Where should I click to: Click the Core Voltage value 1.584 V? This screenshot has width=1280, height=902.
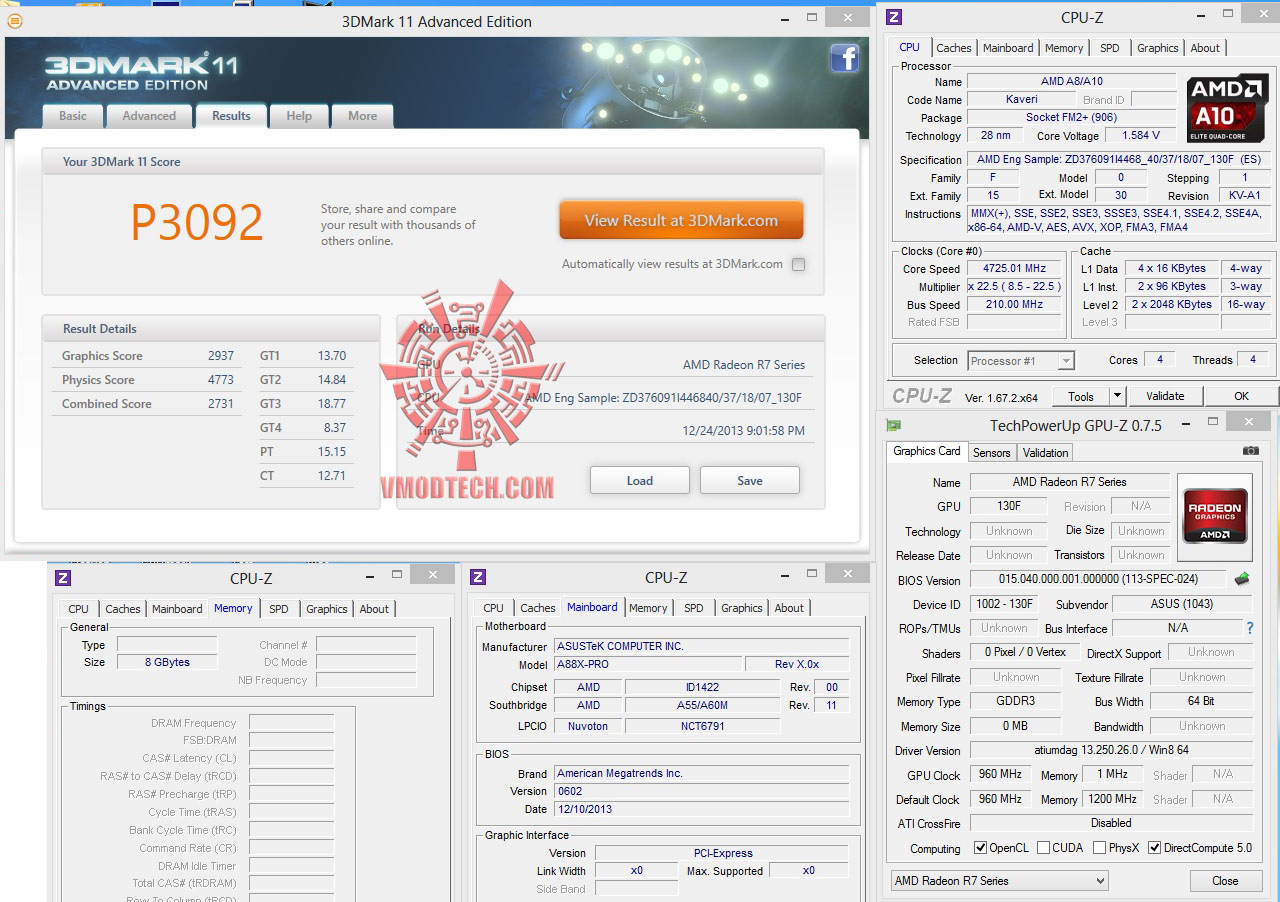tap(1141, 135)
